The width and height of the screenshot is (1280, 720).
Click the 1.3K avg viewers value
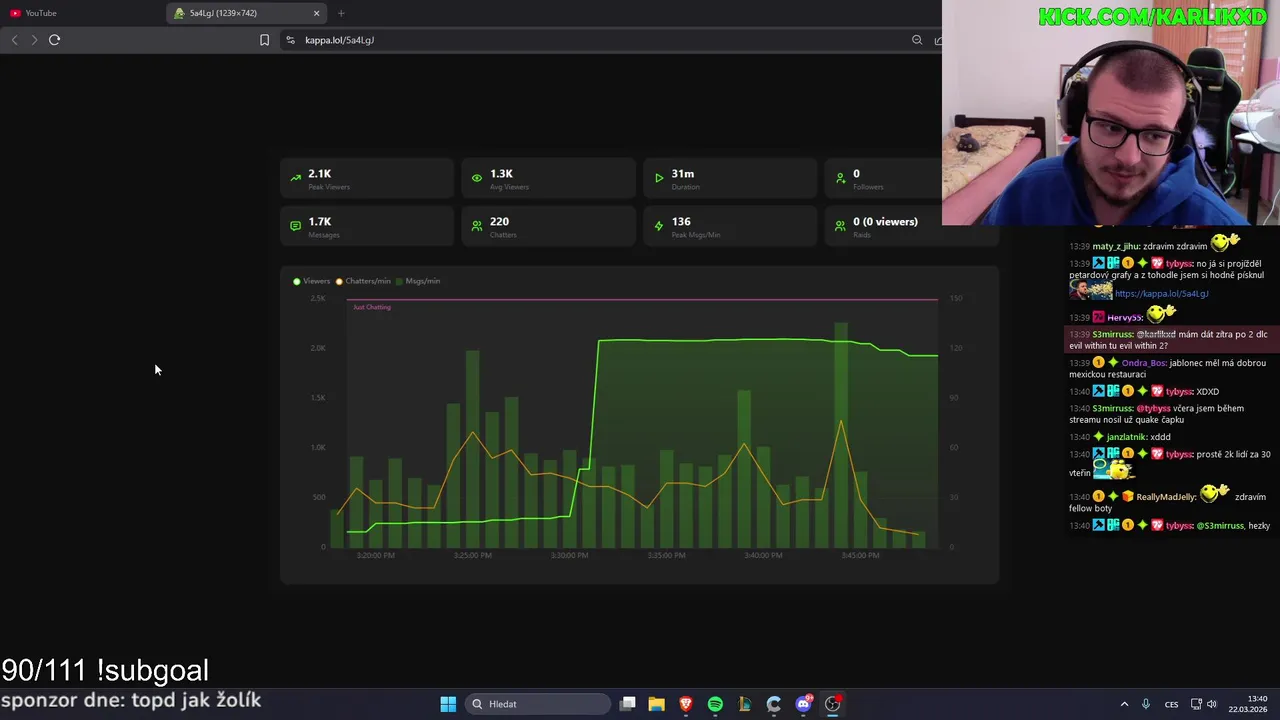coord(501,174)
